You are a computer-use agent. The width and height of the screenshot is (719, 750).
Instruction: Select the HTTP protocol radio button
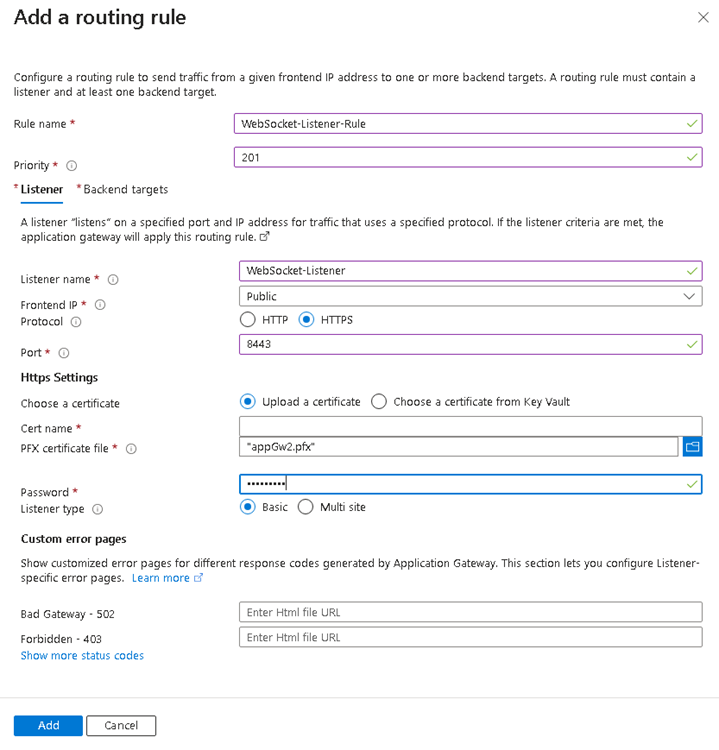[x=248, y=320]
